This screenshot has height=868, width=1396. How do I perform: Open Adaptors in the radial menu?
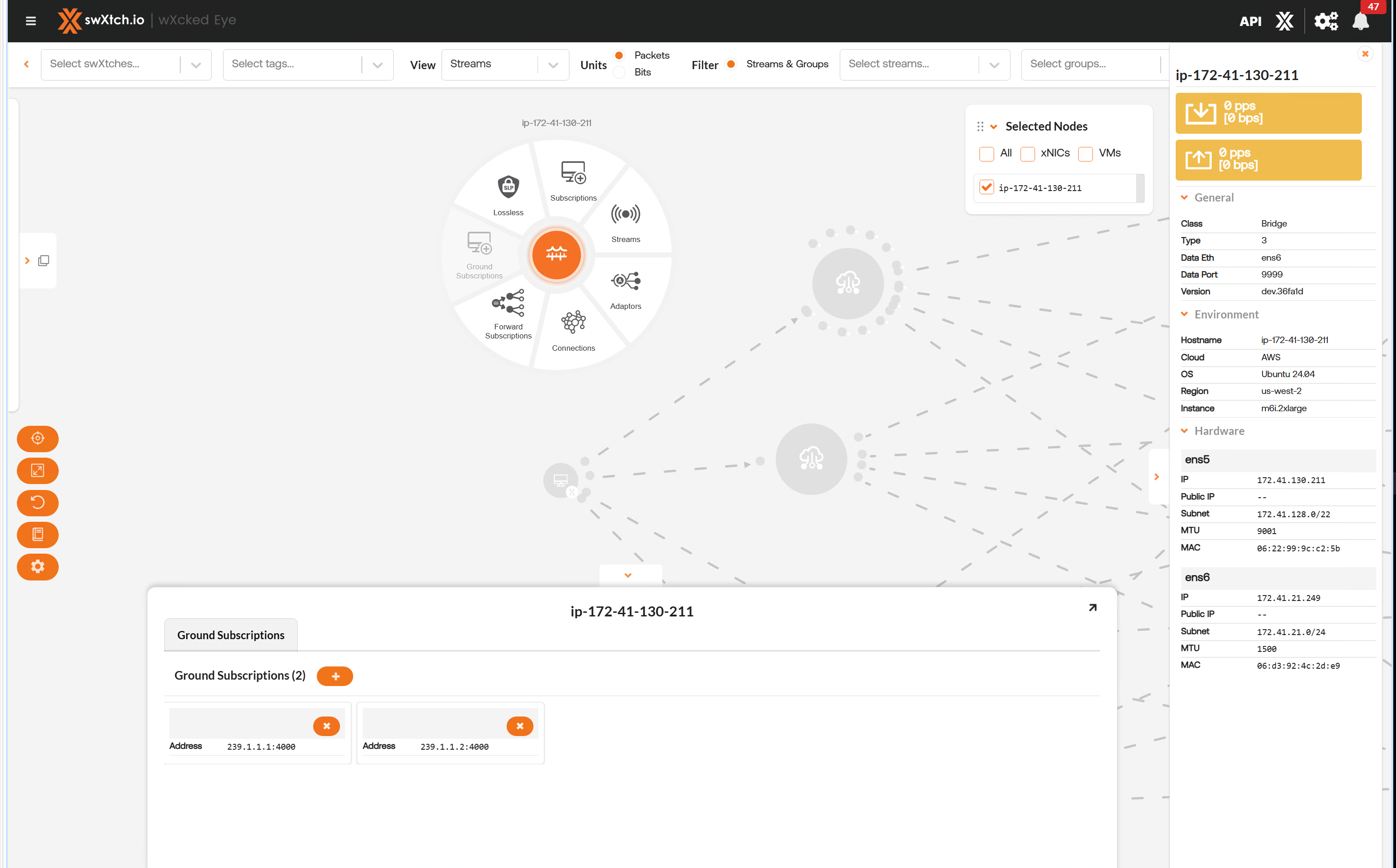625,289
